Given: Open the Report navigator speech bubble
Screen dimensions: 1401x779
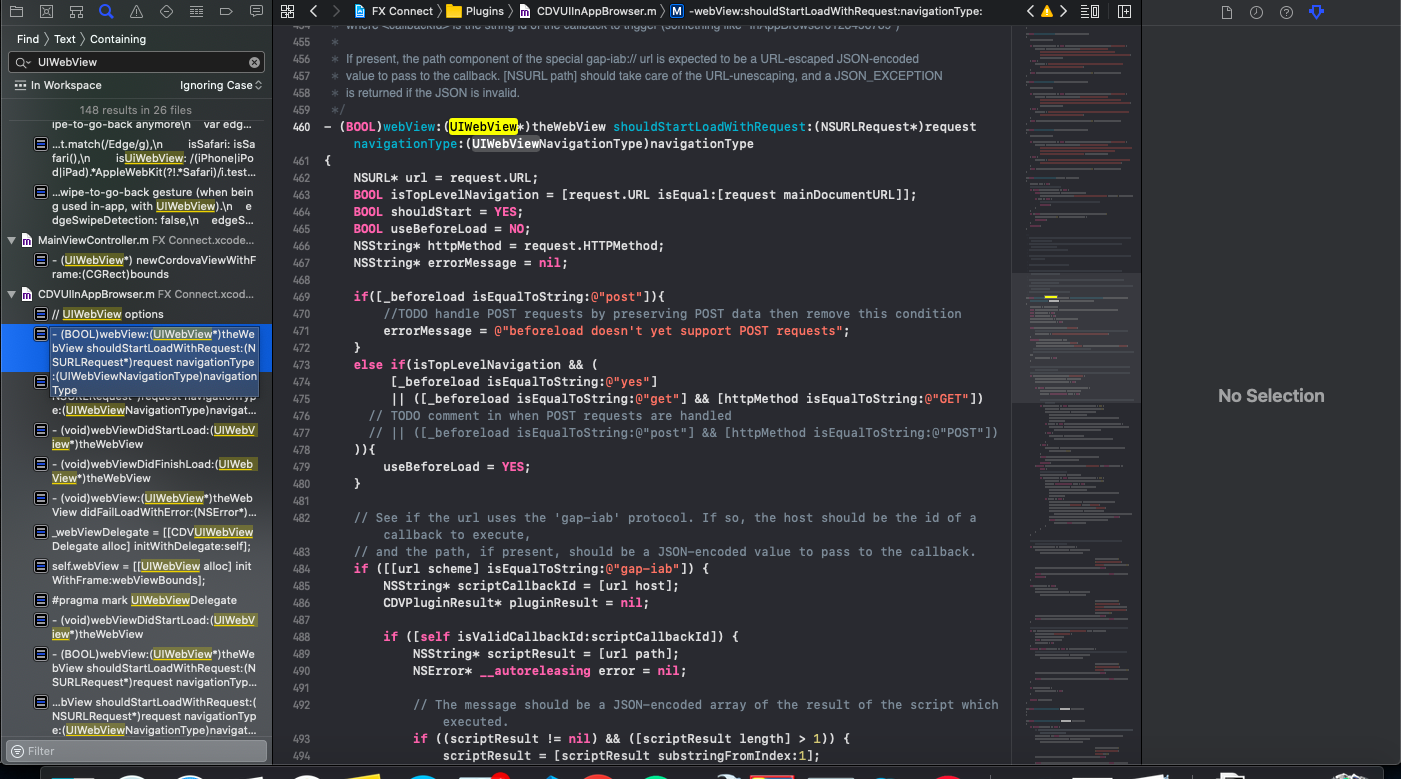Looking at the screenshot, I should point(256,11).
